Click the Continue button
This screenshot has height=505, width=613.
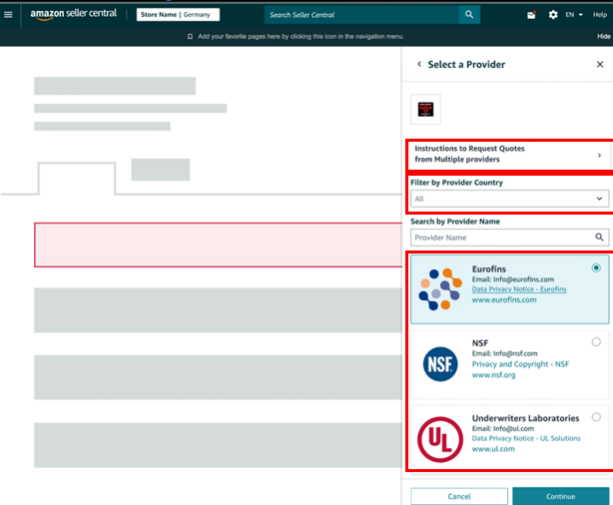coord(561,496)
